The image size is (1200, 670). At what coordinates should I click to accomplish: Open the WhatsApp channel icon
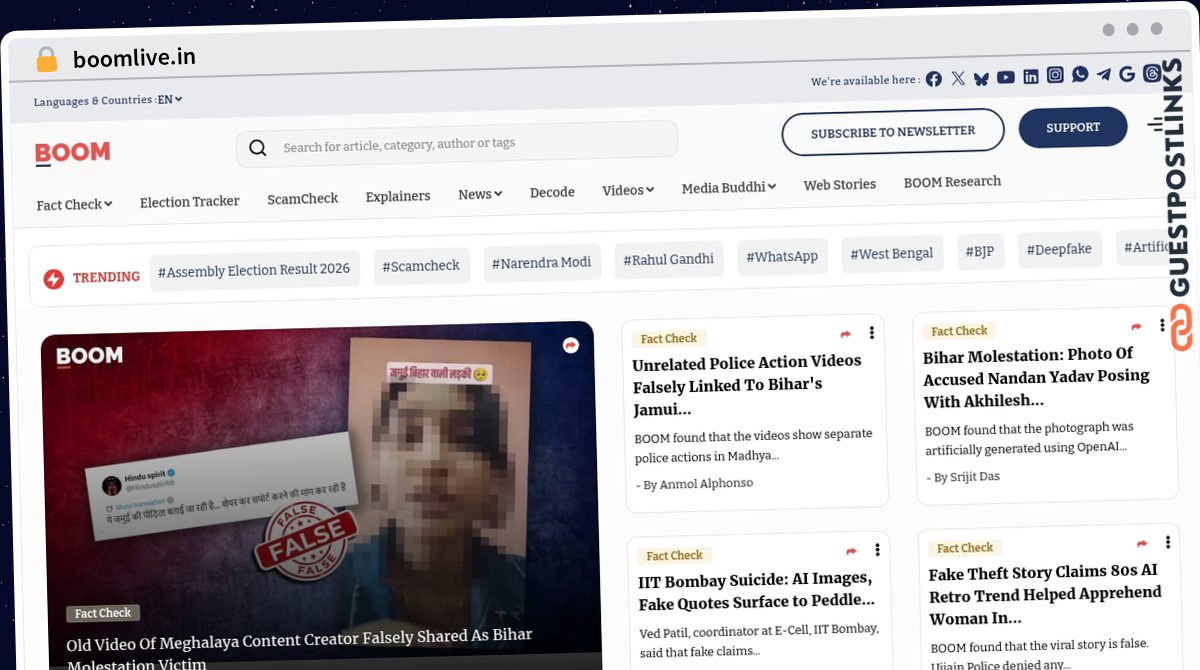coord(1080,74)
